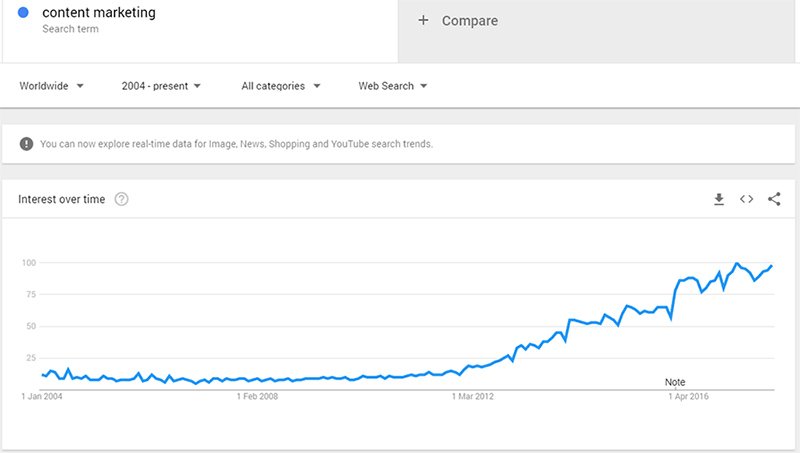
Task: Open the embed code icon
Action: 746,199
